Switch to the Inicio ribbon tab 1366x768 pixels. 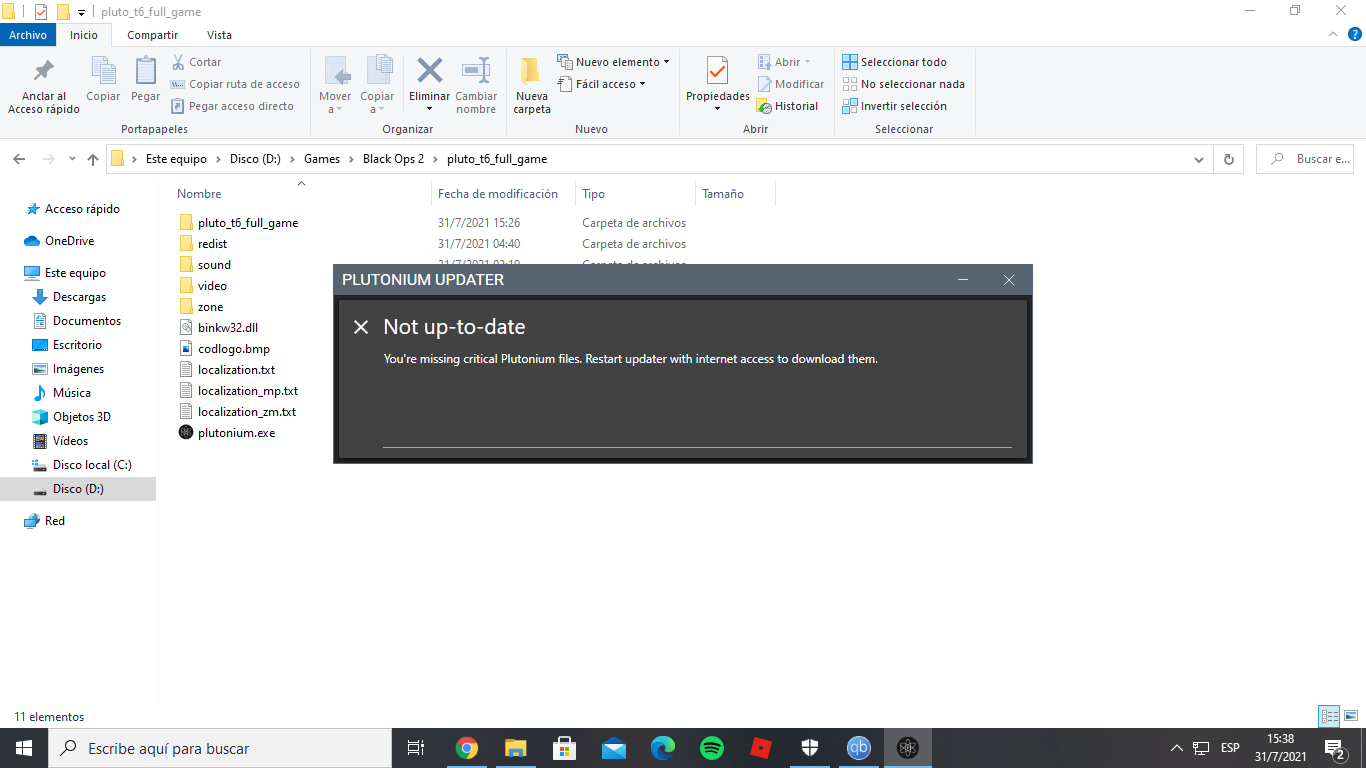(x=84, y=35)
